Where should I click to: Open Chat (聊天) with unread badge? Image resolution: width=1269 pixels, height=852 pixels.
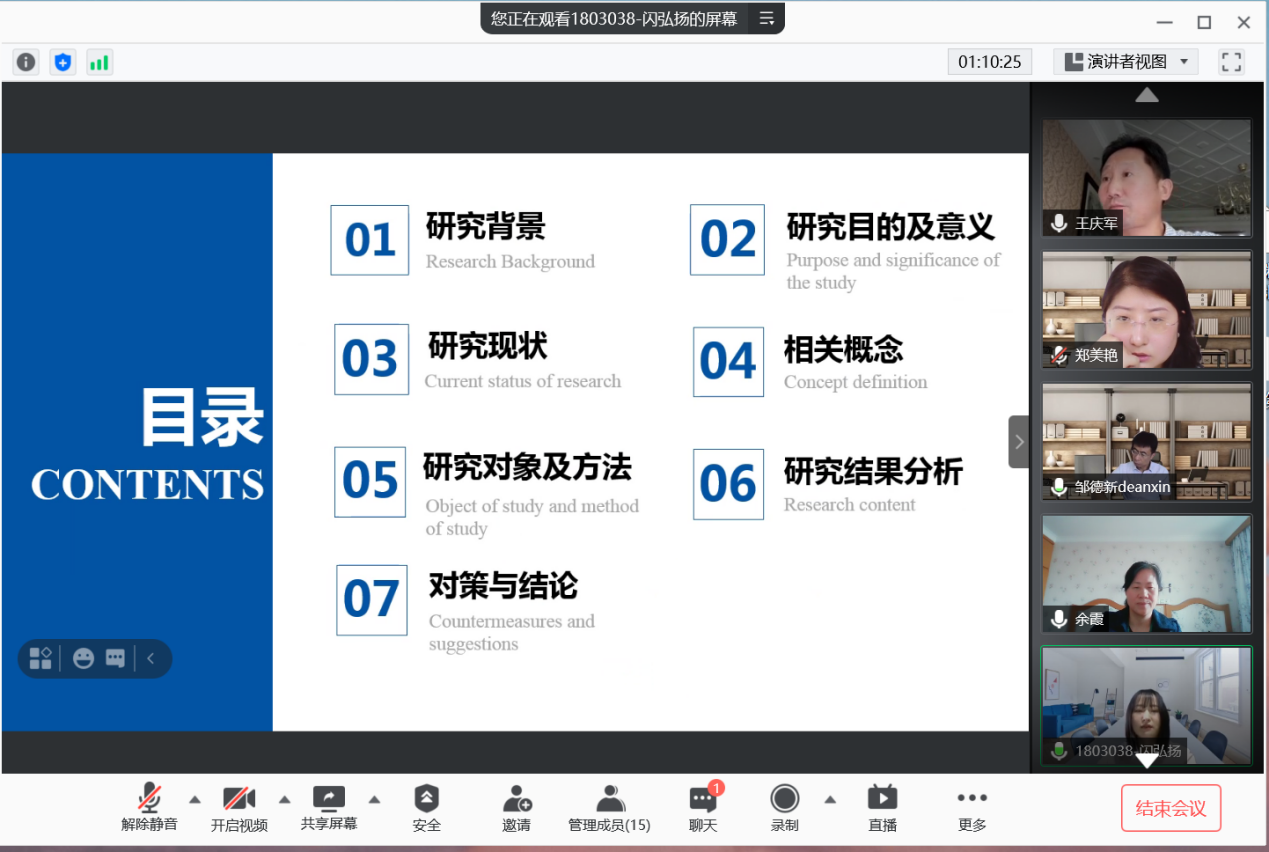tap(703, 807)
